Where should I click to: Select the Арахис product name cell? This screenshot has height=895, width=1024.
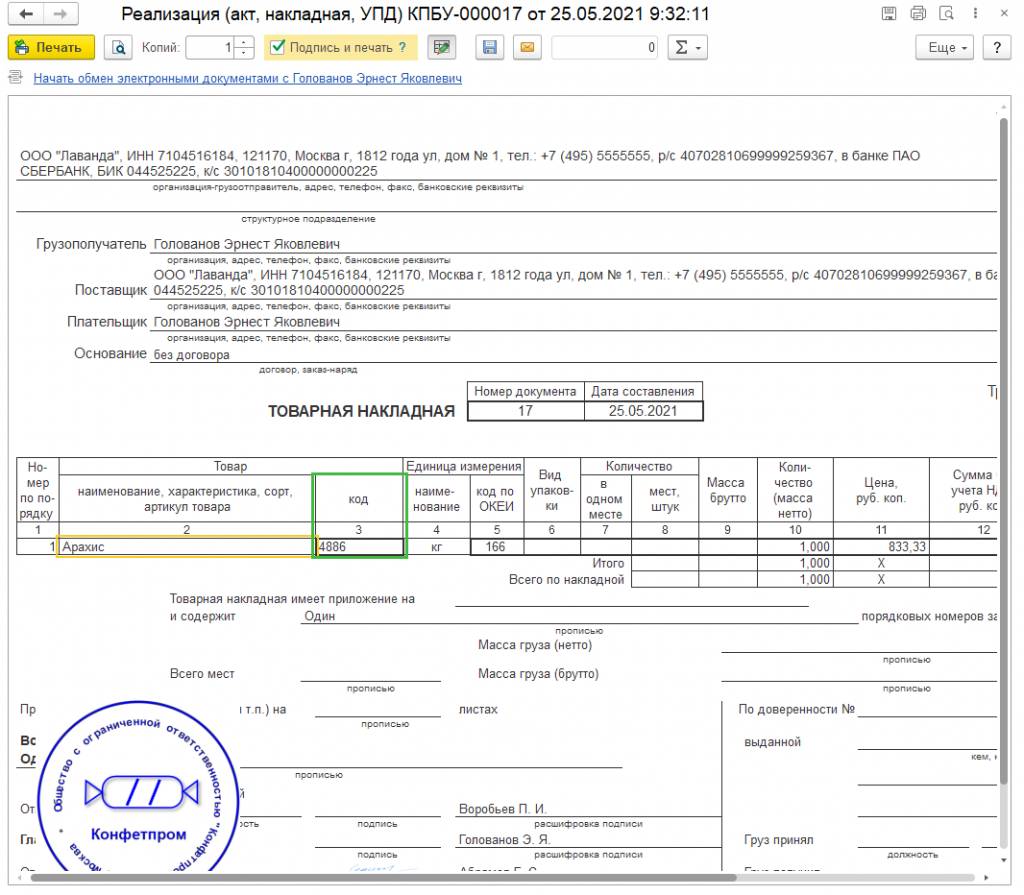pos(186,547)
